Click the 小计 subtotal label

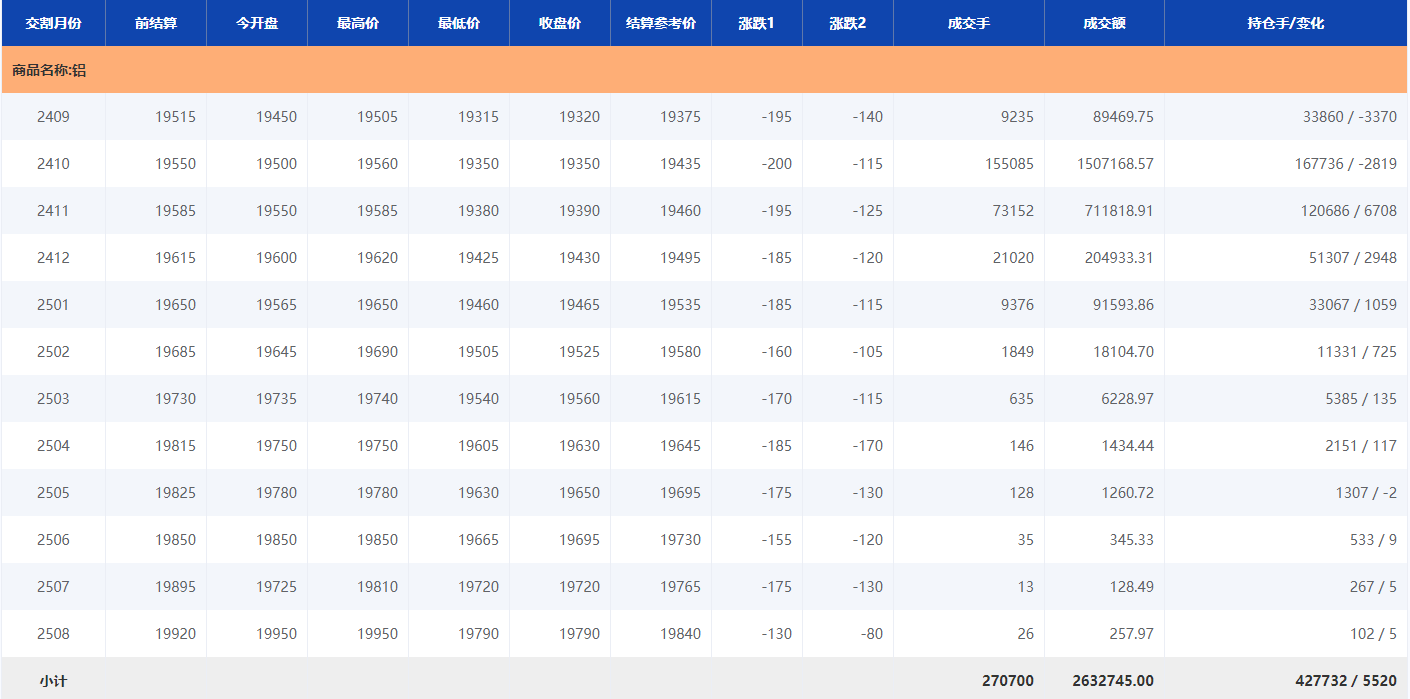coord(53,681)
